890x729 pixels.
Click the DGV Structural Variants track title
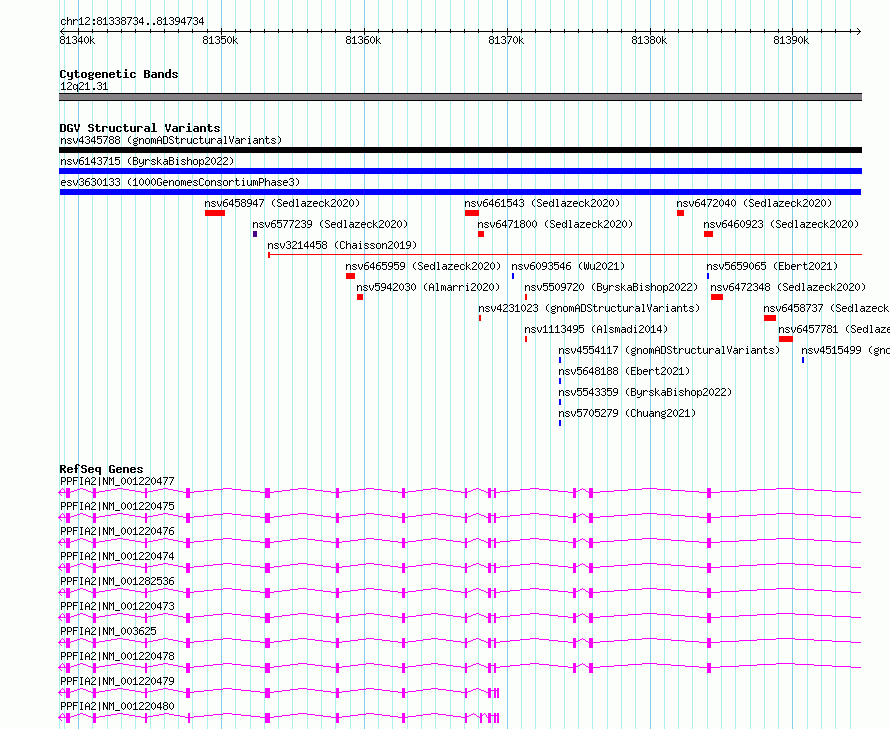[140, 128]
